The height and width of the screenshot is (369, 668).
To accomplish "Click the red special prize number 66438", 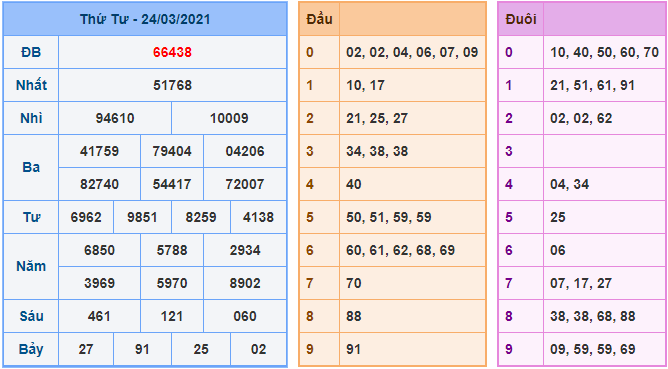I will [x=172, y=52].
